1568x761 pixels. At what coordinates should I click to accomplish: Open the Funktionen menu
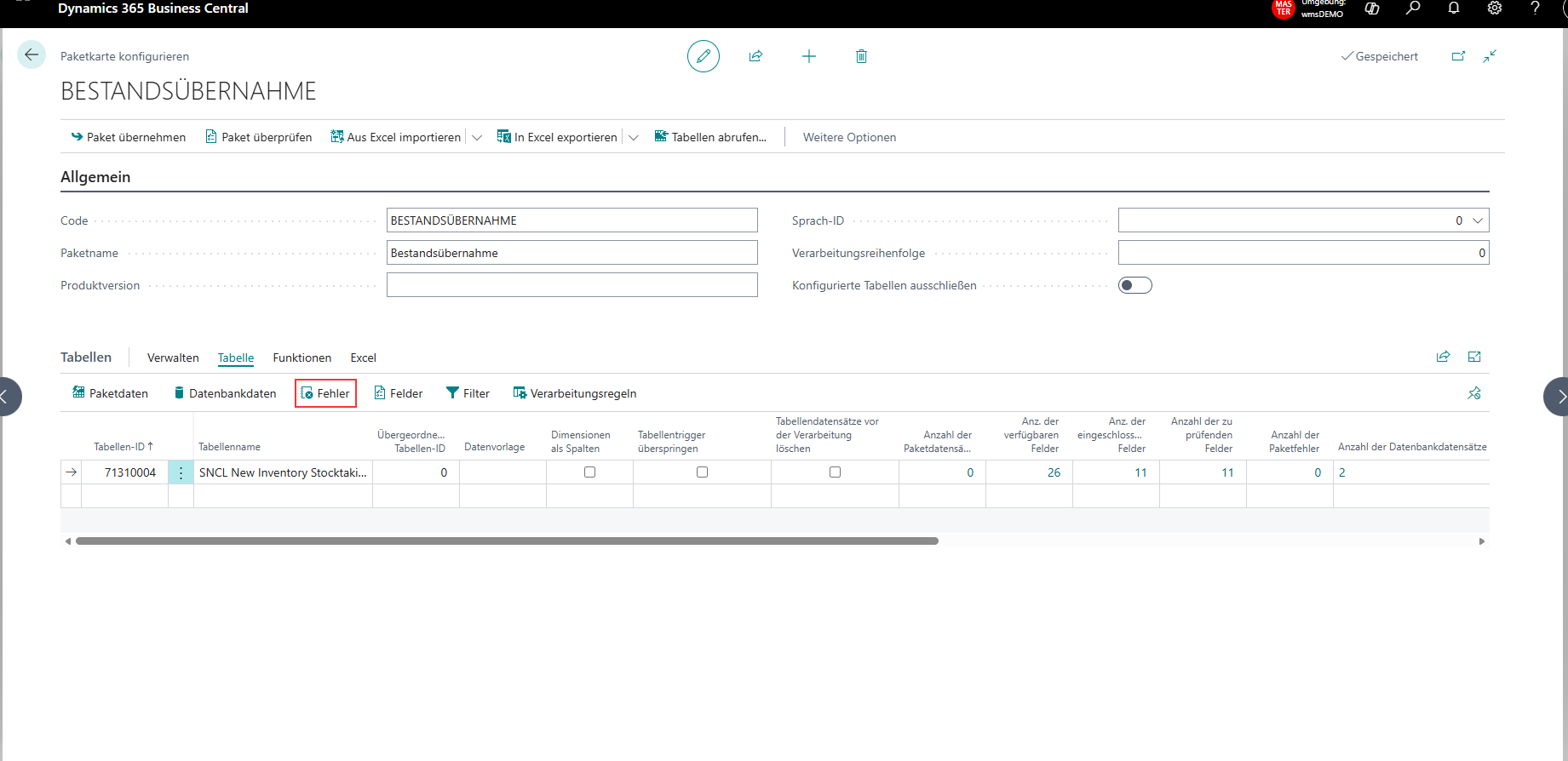coord(302,358)
